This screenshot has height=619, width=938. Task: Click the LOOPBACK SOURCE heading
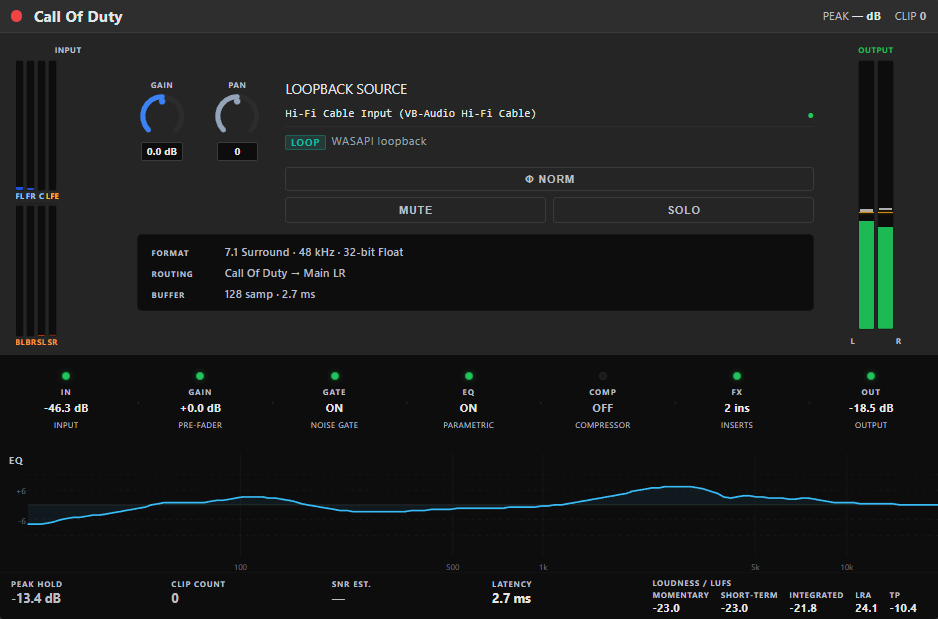click(346, 89)
